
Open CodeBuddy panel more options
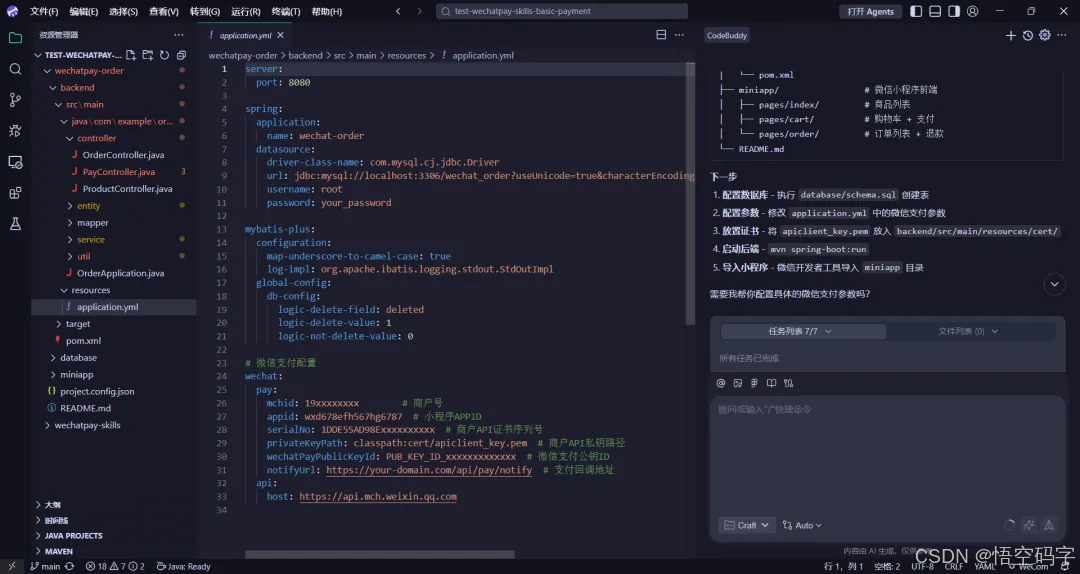click(1062, 35)
